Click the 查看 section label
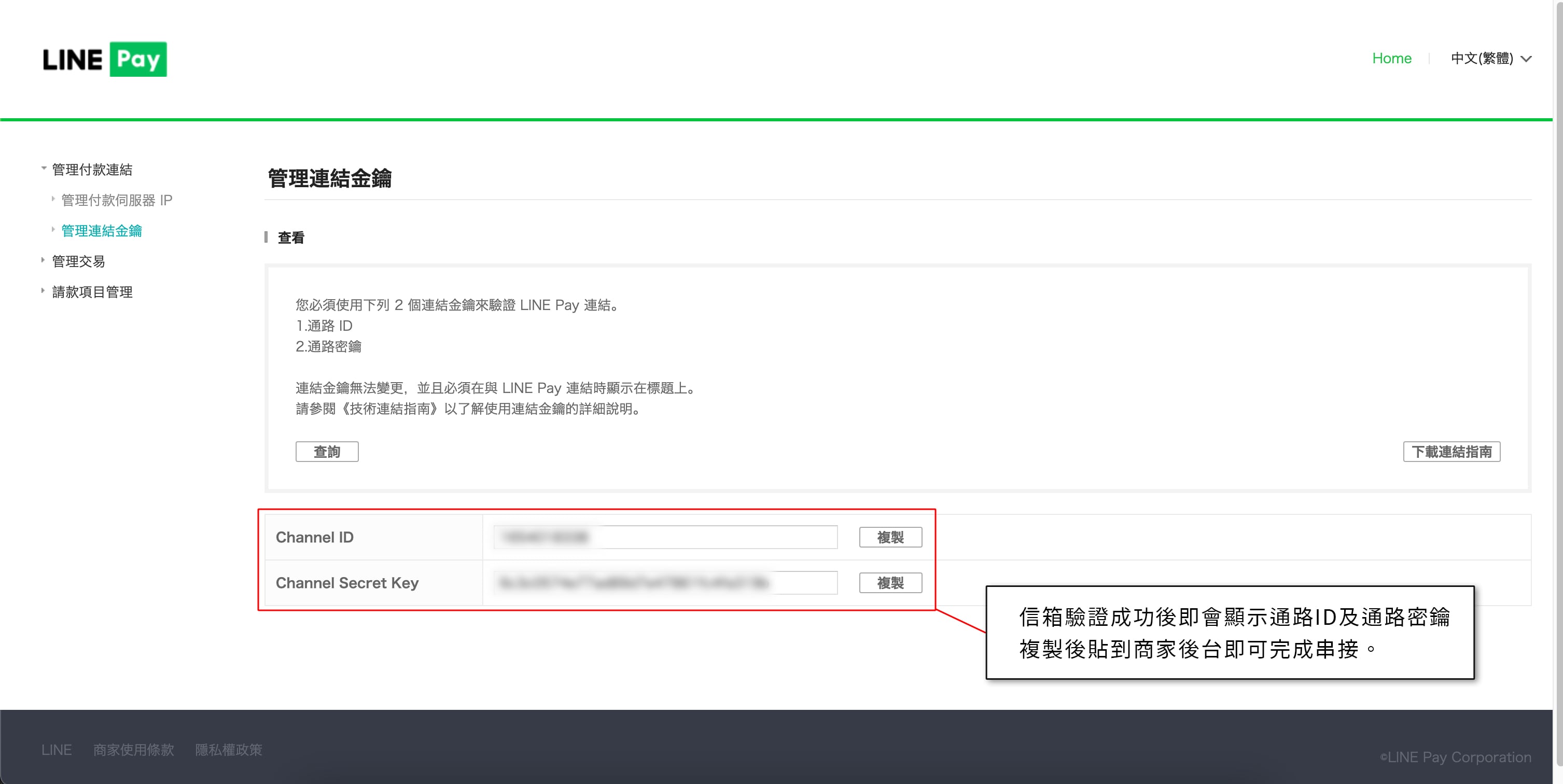This screenshot has width=1563, height=784. coord(291,237)
